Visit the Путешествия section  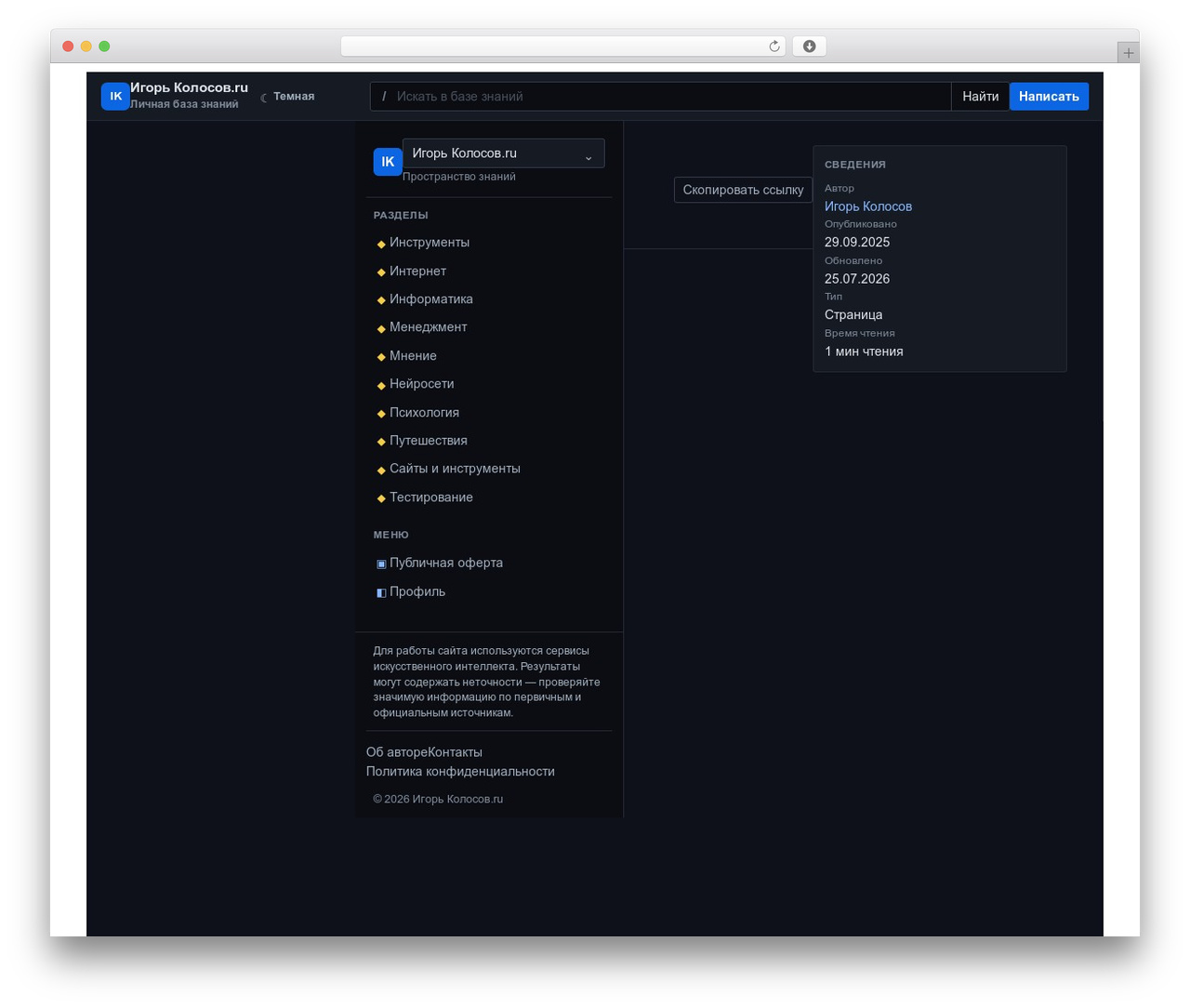click(x=428, y=441)
